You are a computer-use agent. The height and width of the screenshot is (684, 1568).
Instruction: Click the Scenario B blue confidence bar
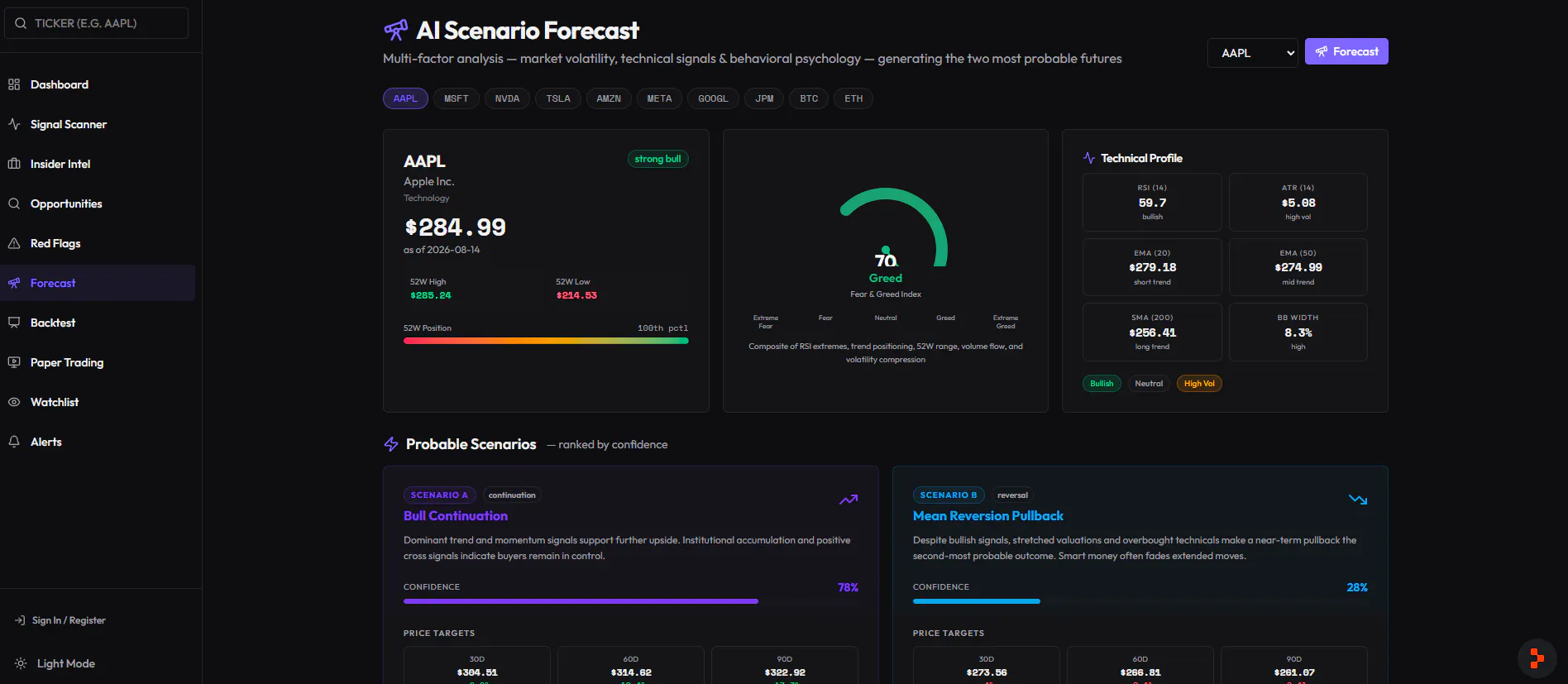coord(977,601)
